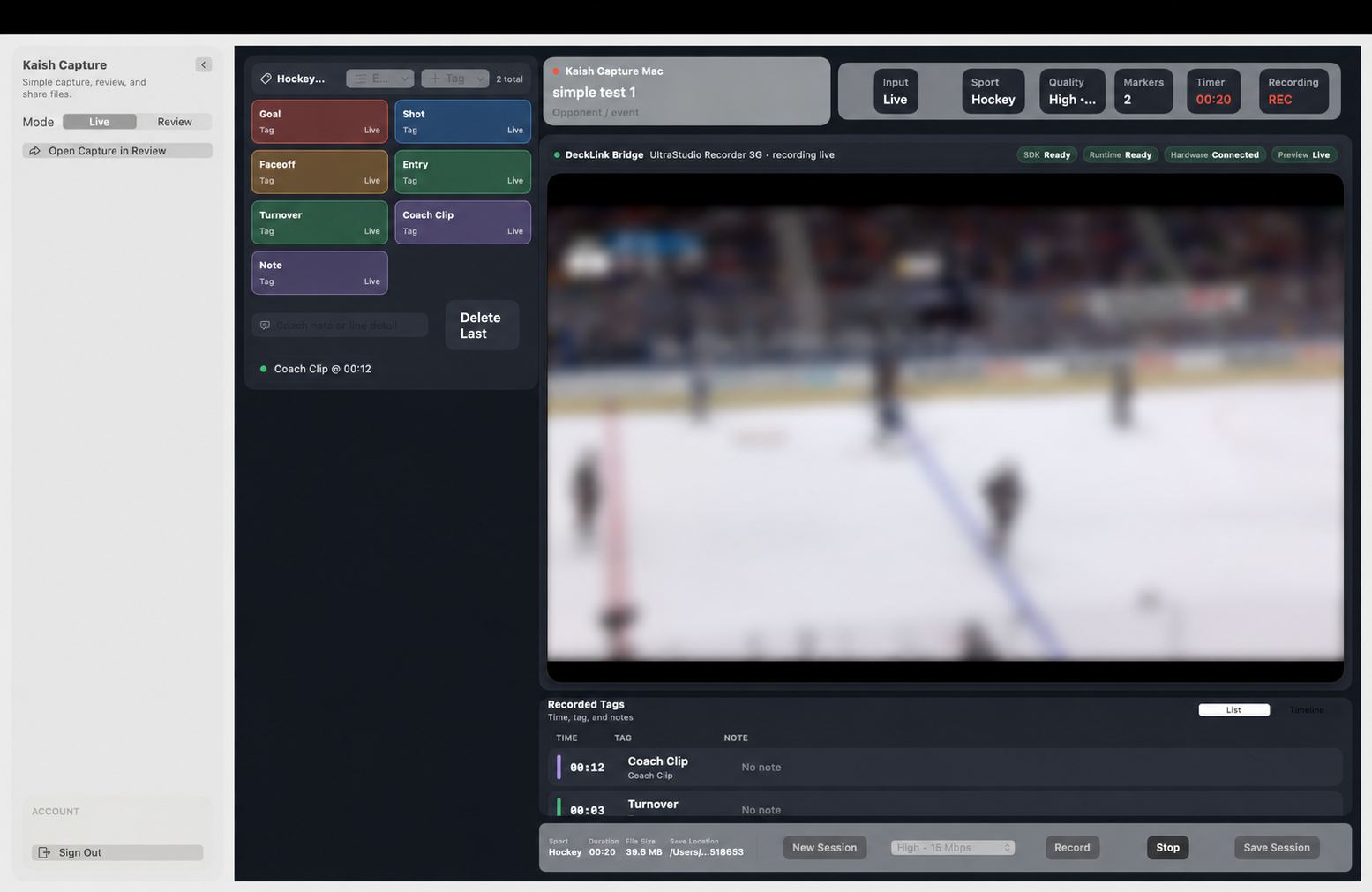The height and width of the screenshot is (892, 1372).
Task: Click the NOTE column header
Action: pyautogui.click(x=736, y=738)
